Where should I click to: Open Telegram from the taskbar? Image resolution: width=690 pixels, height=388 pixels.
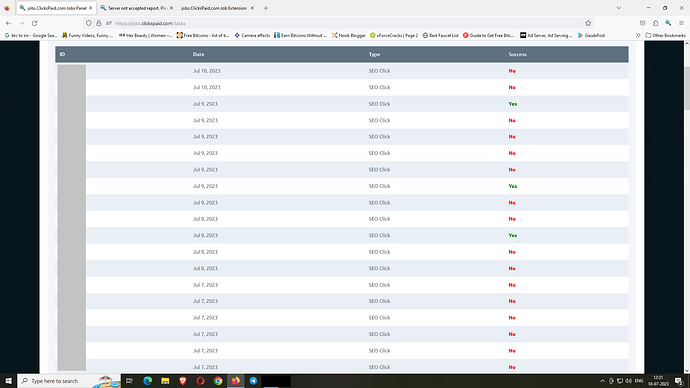253,381
